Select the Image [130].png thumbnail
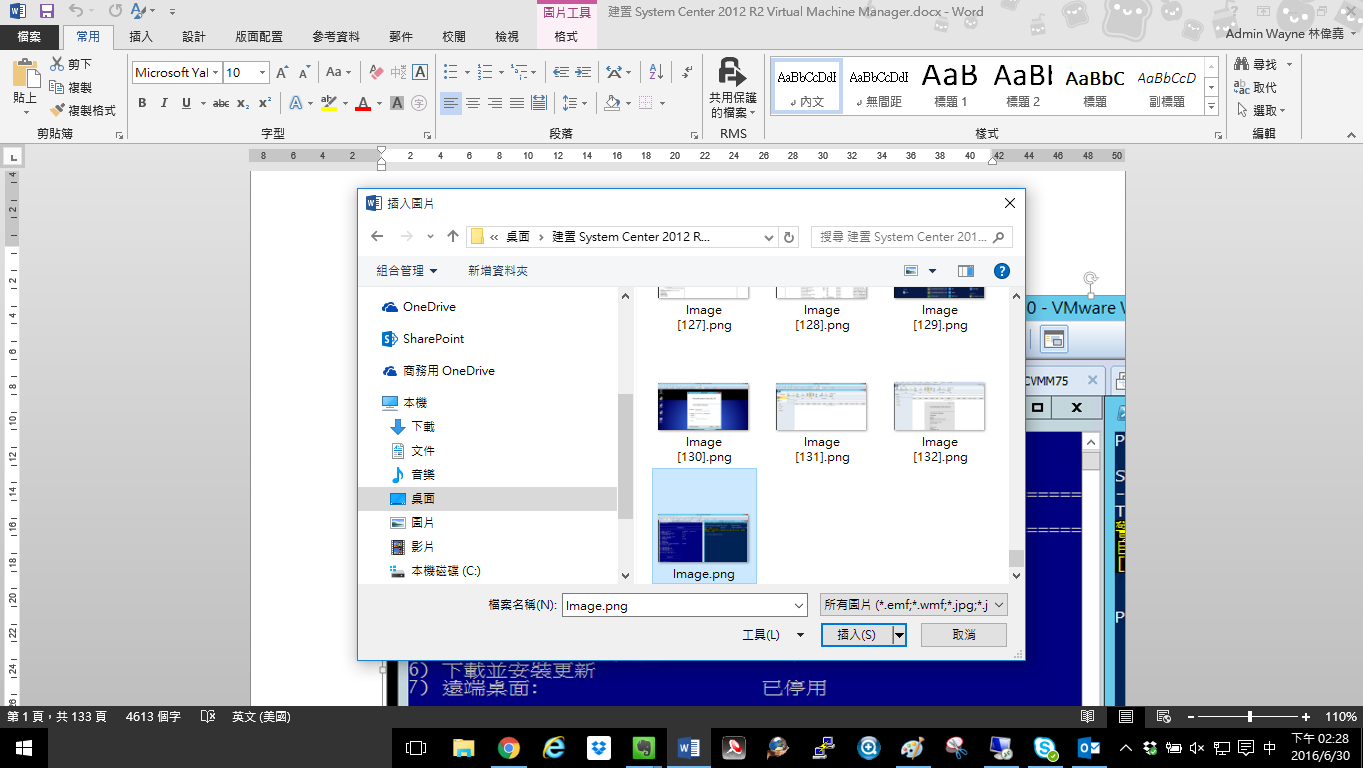 click(x=704, y=422)
